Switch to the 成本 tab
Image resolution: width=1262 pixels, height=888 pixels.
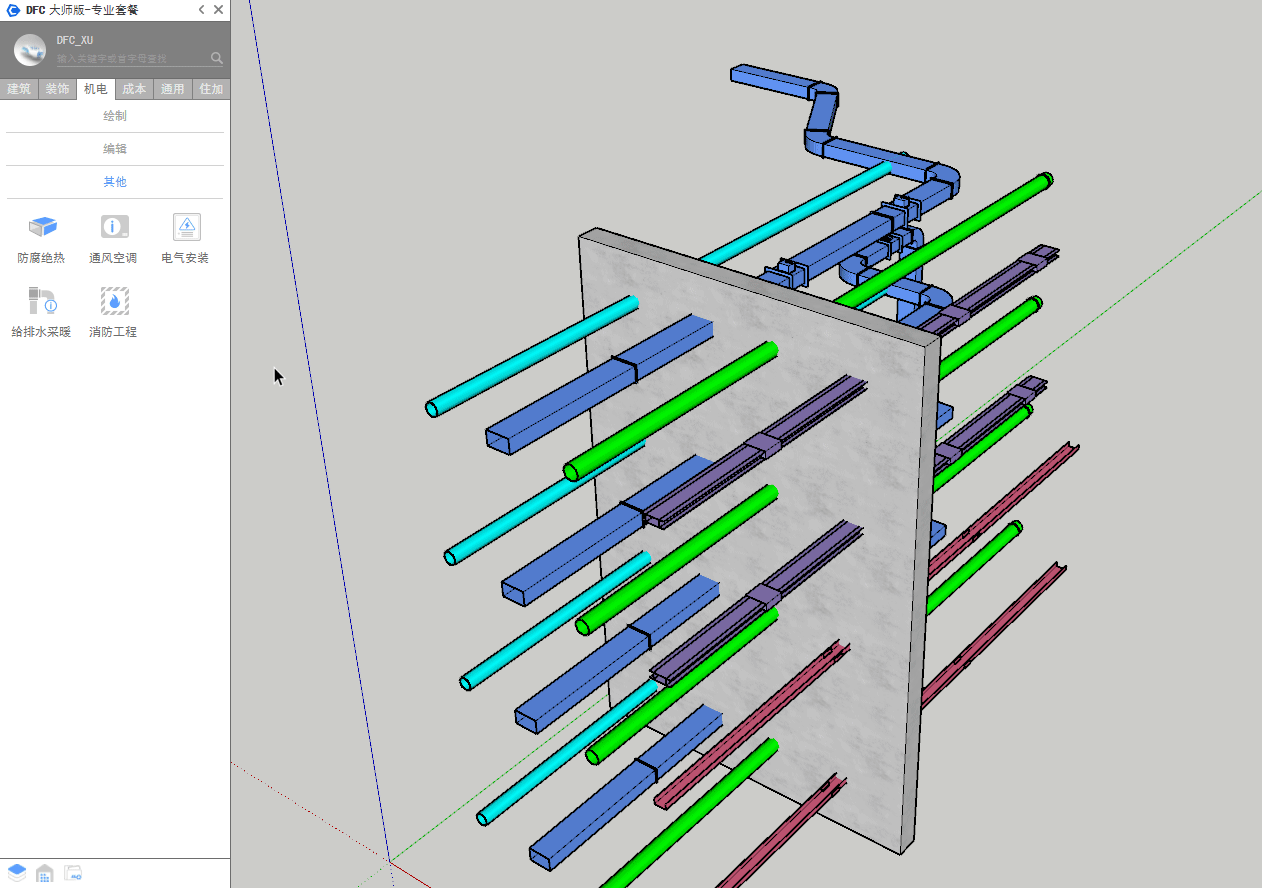[134, 89]
